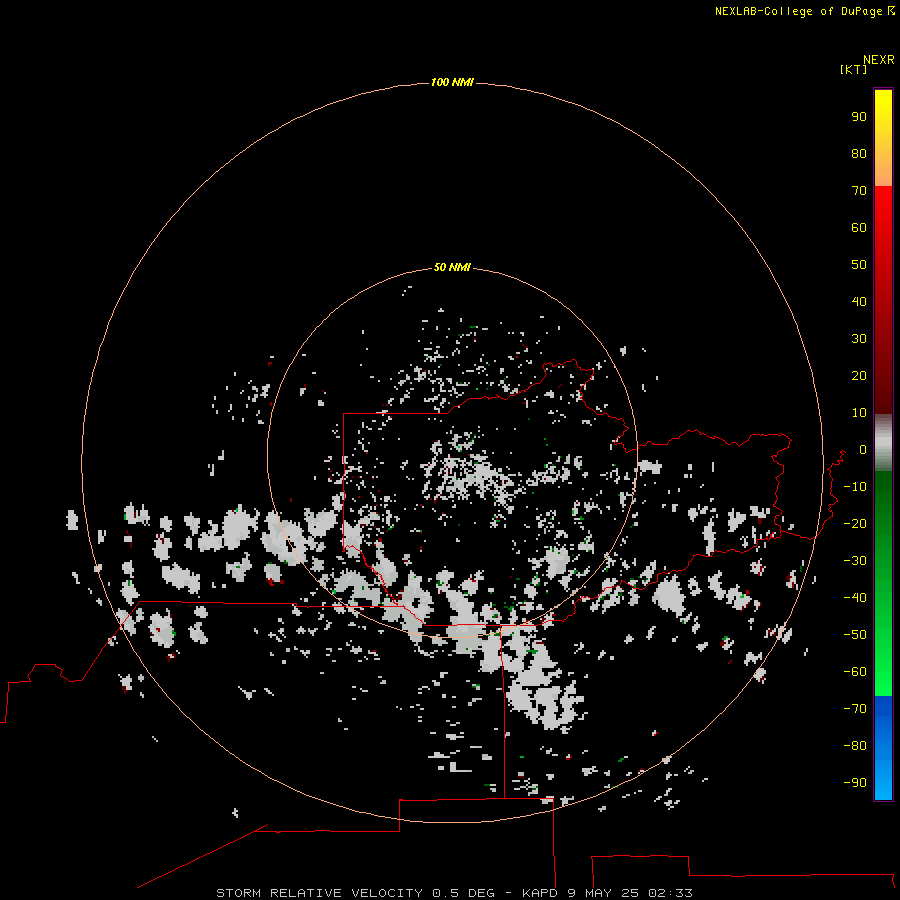This screenshot has width=900, height=900.
Task: Click the blue bottom segment of color bar
Action: click(883, 748)
